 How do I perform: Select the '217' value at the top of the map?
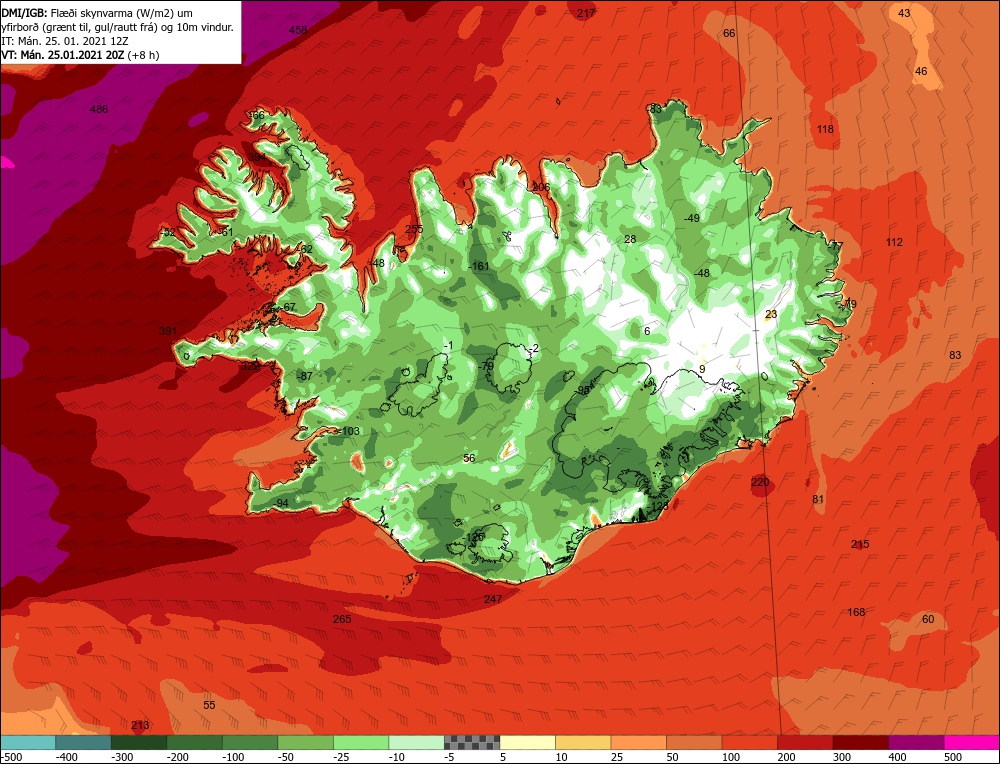pos(585,13)
